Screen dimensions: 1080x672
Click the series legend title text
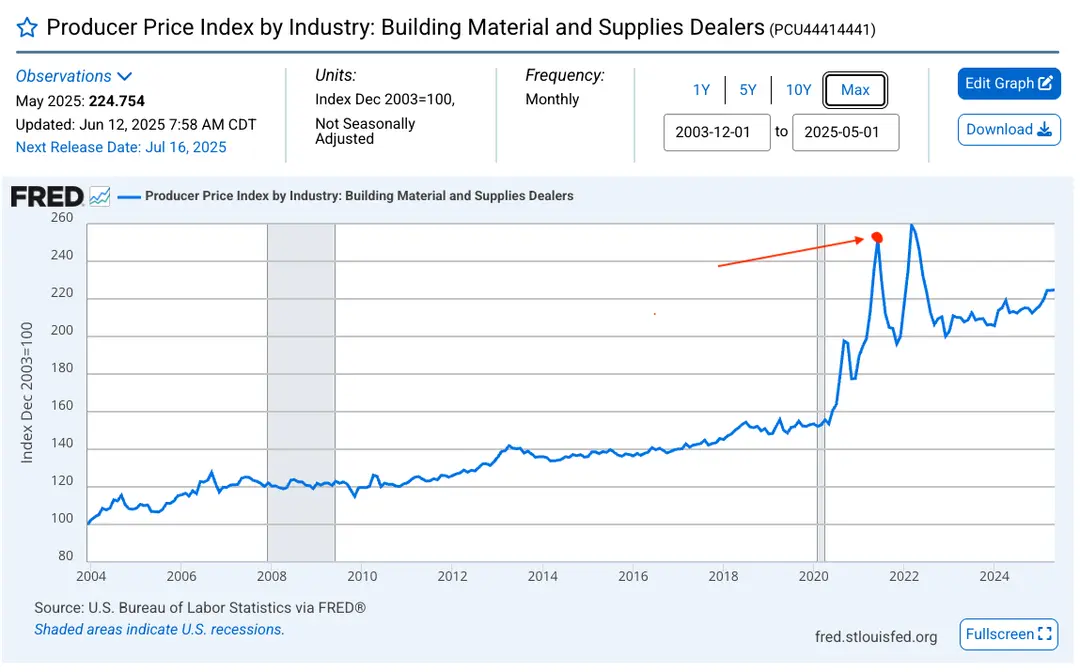tap(359, 196)
